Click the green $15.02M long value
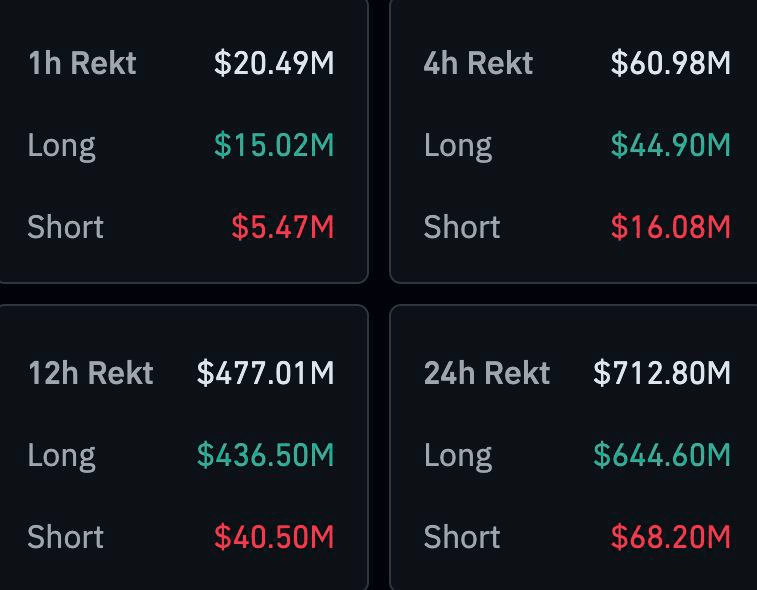Viewport: 757px width, 590px height. coord(274,146)
